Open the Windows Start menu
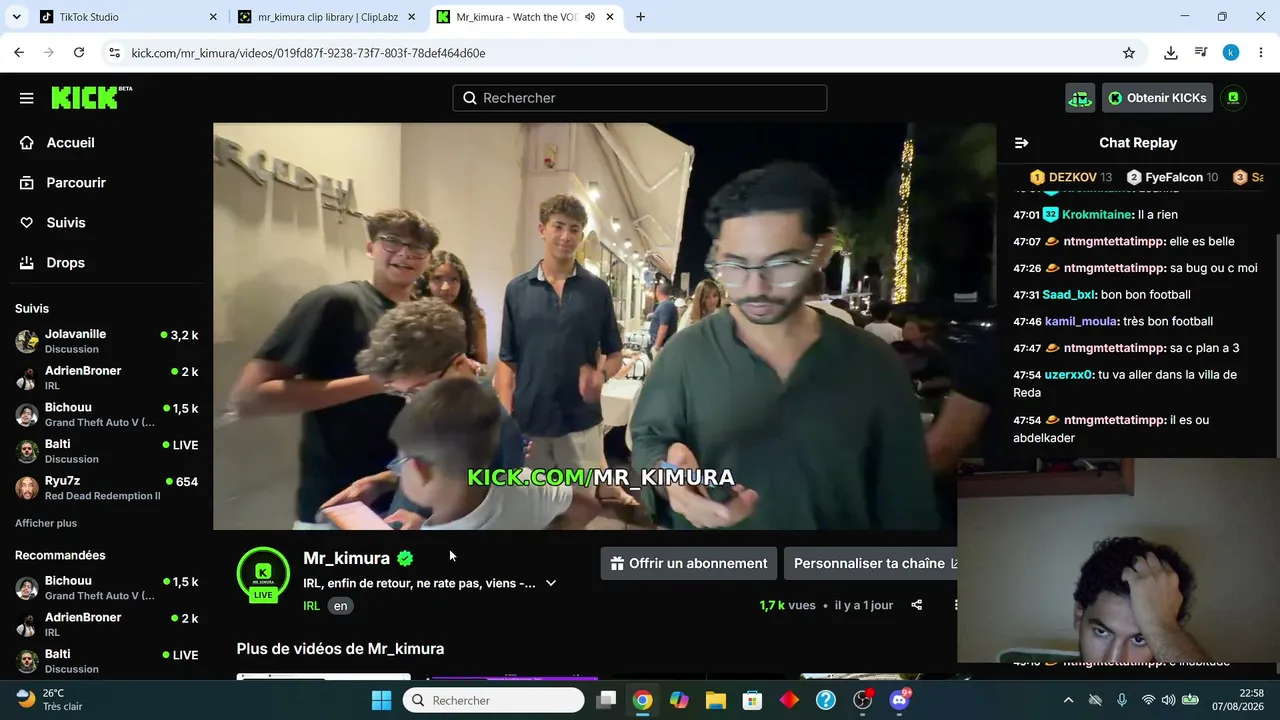 tap(382, 700)
